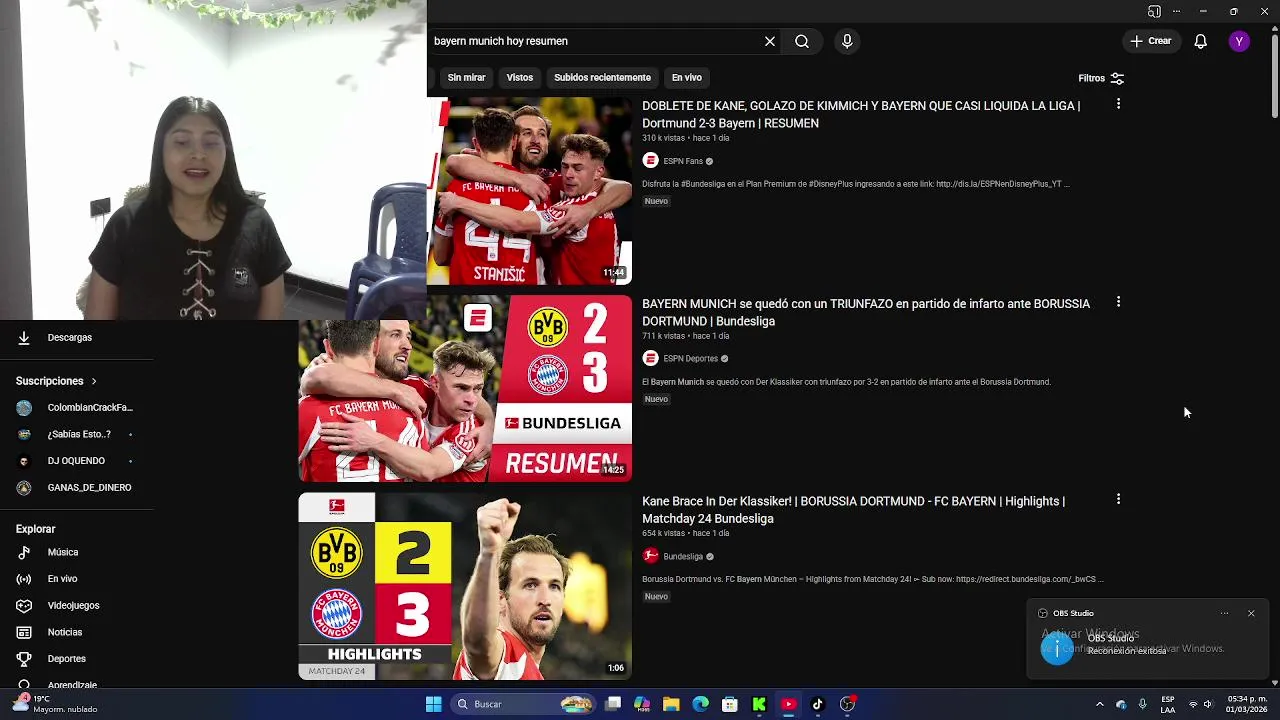The width and height of the screenshot is (1280, 720).
Task: Open network and volume quick settings
Action: [1200, 704]
